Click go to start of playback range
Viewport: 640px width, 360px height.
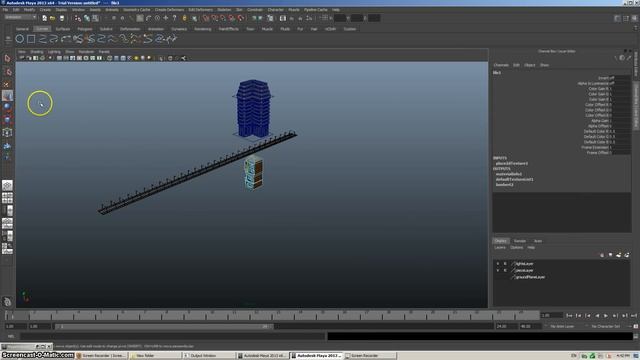(569, 316)
